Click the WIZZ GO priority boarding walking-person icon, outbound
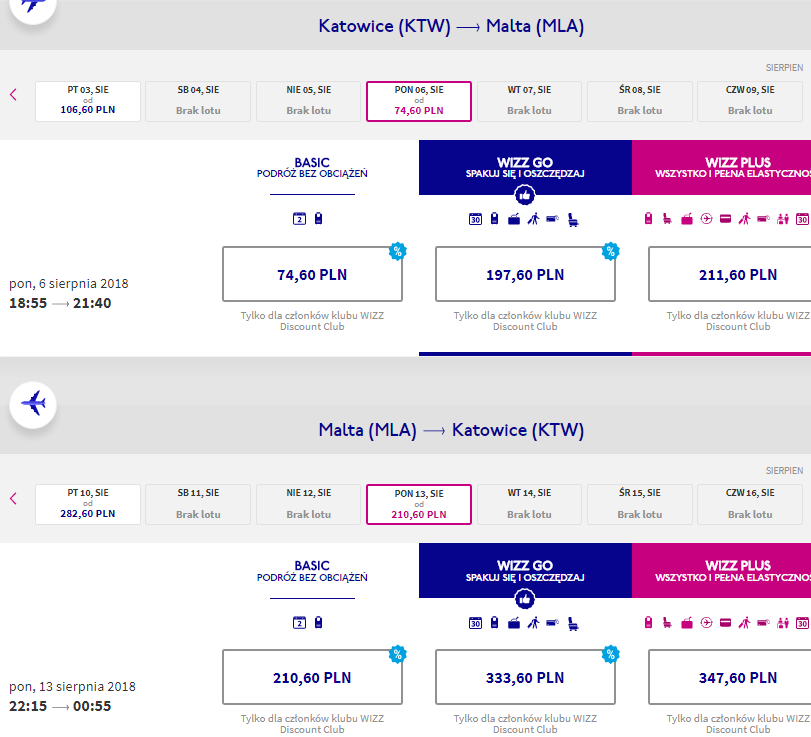Screen dimensions: 811x737 click(533, 219)
